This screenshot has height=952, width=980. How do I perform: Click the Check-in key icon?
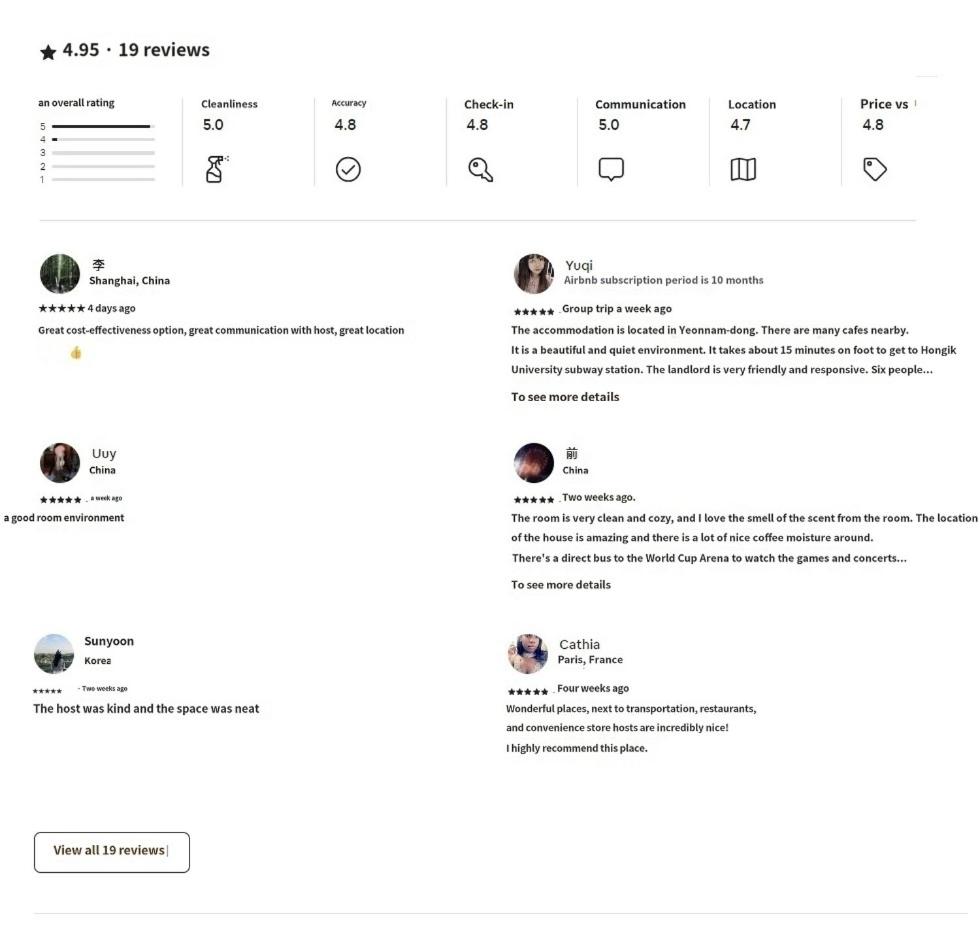point(480,170)
